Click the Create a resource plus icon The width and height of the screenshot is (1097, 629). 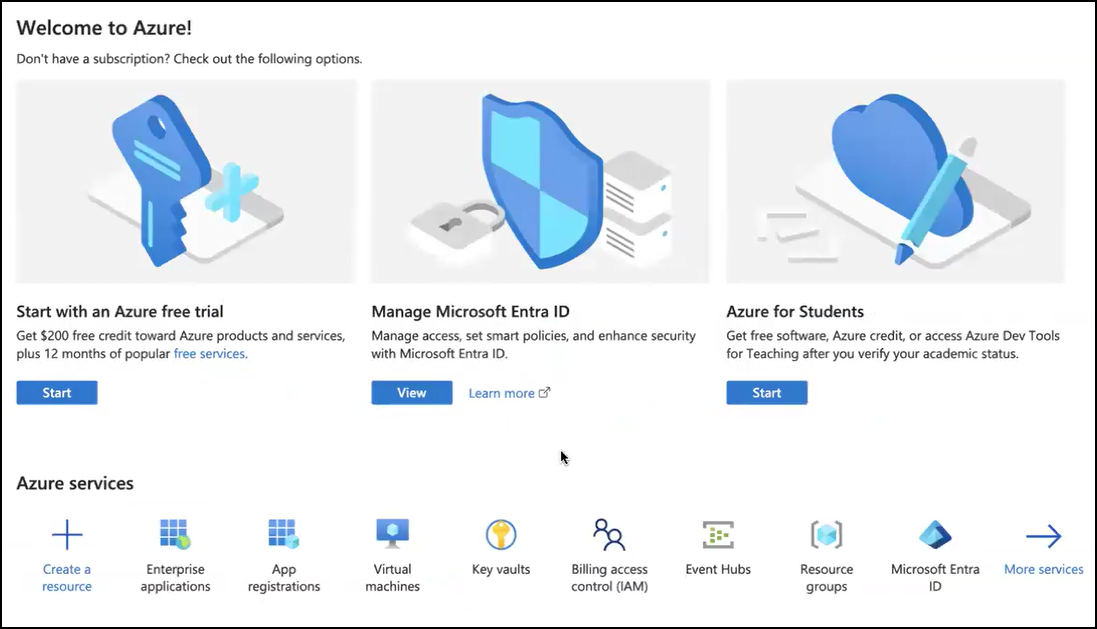click(x=67, y=535)
